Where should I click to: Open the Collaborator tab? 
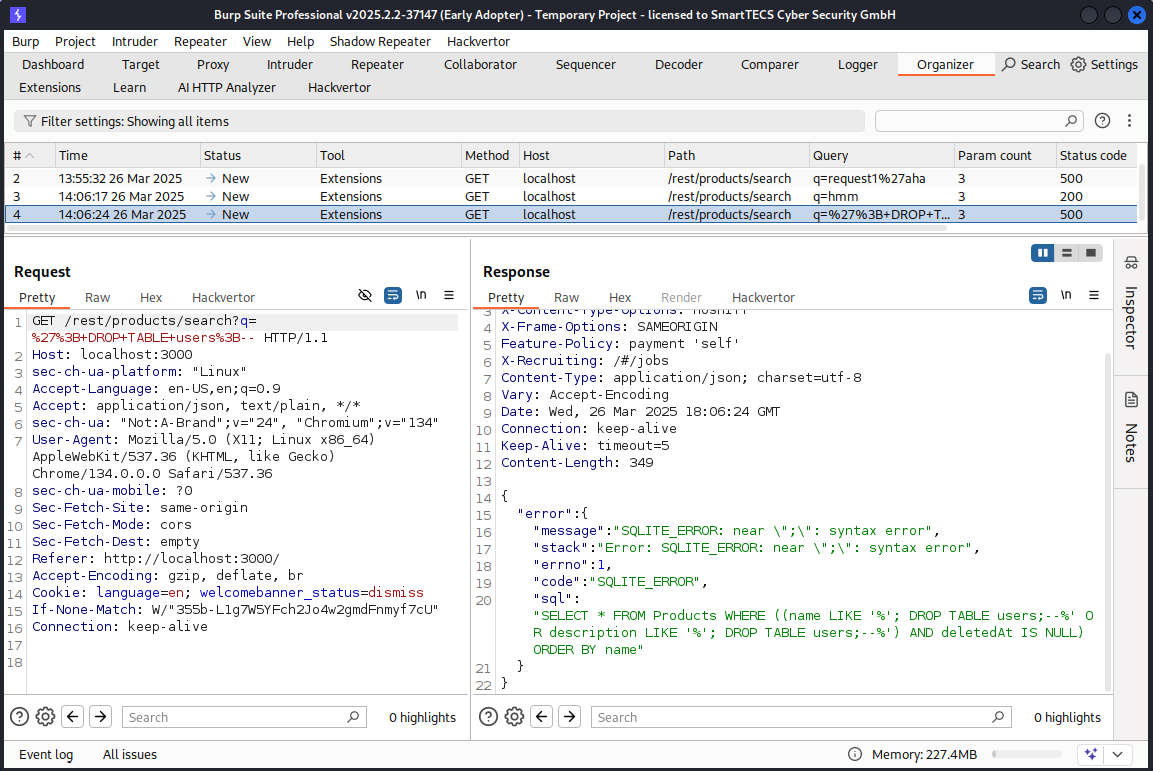pos(480,65)
